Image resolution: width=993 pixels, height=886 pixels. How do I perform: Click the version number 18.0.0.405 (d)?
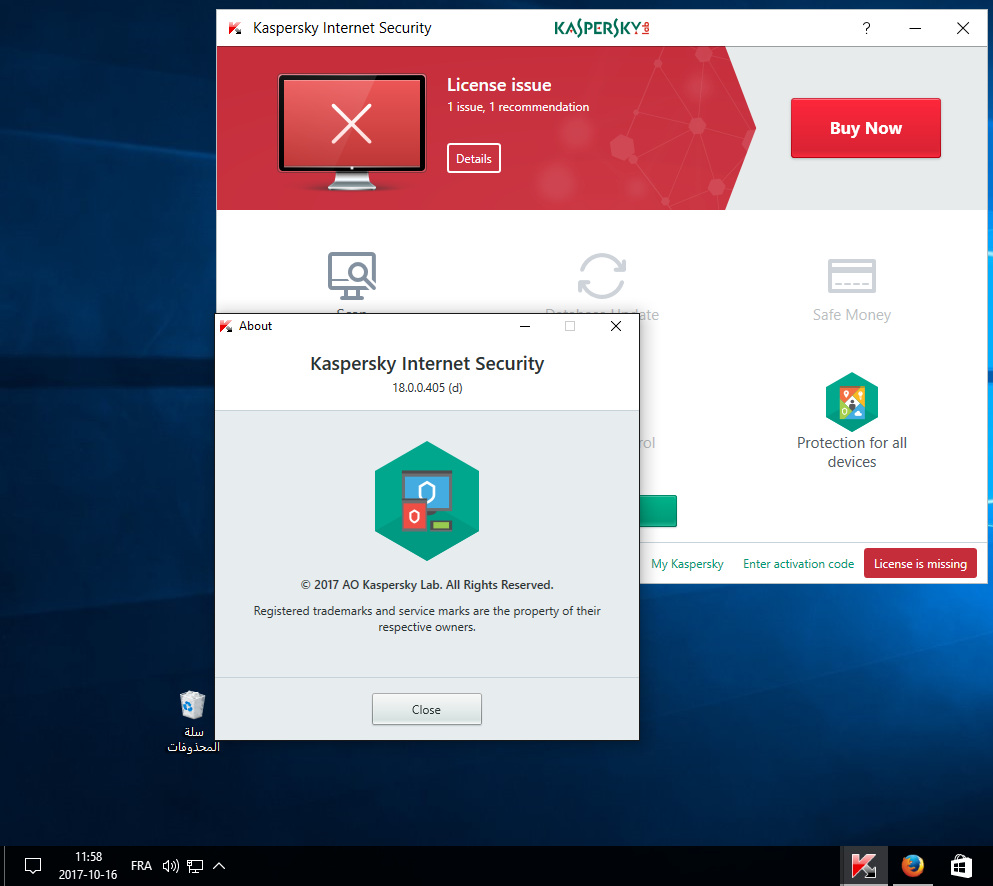pos(427,388)
